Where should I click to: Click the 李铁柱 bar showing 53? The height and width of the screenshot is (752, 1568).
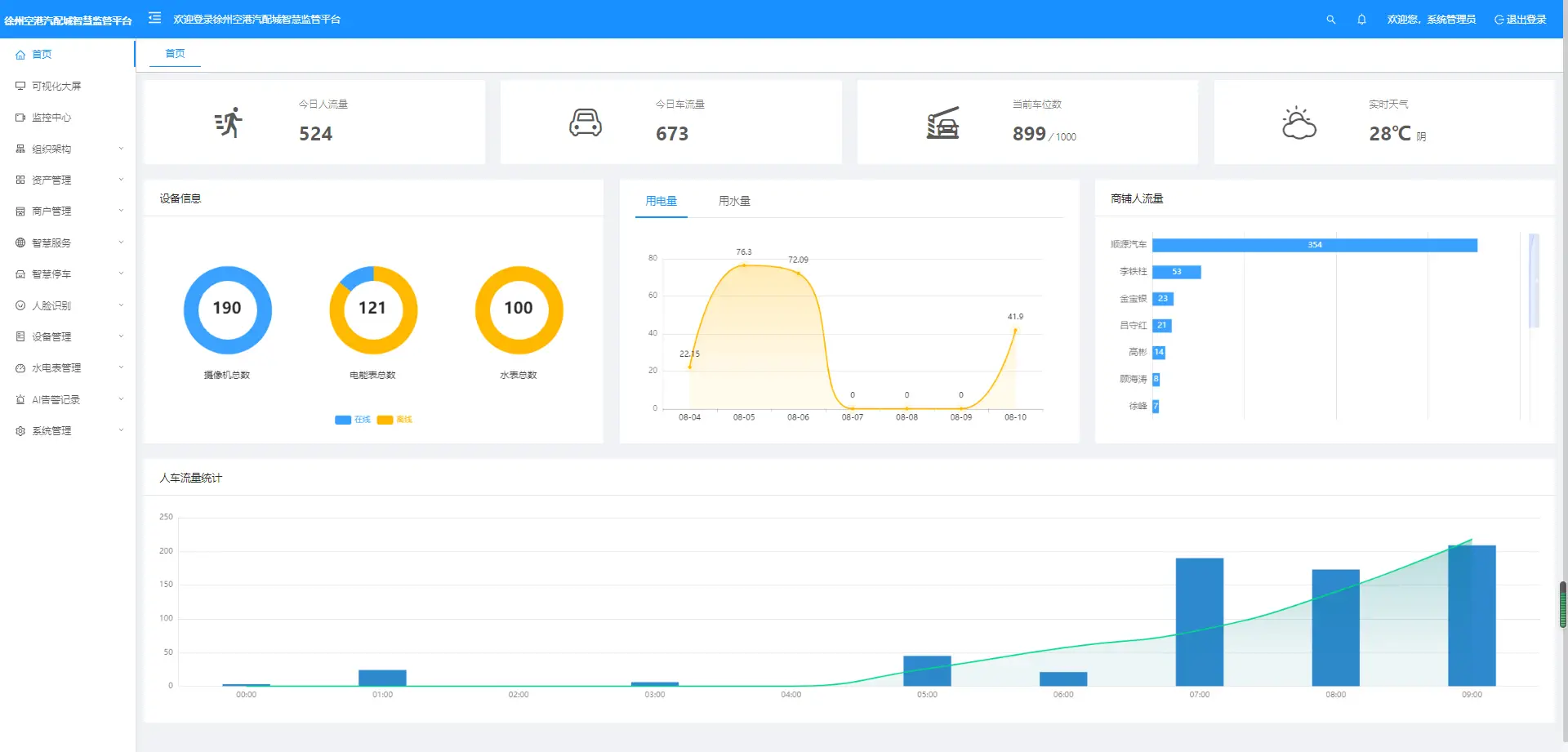(x=1177, y=272)
